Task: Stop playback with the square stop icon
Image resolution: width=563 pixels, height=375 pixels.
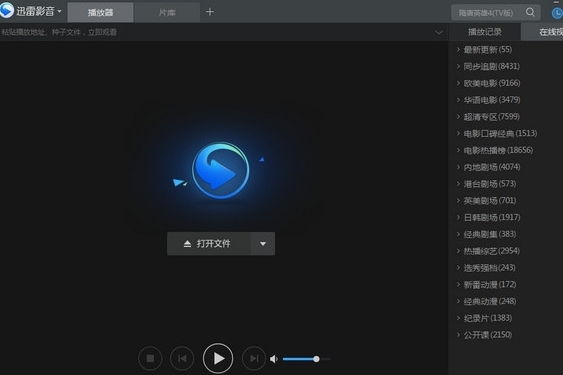Action: (x=150, y=358)
